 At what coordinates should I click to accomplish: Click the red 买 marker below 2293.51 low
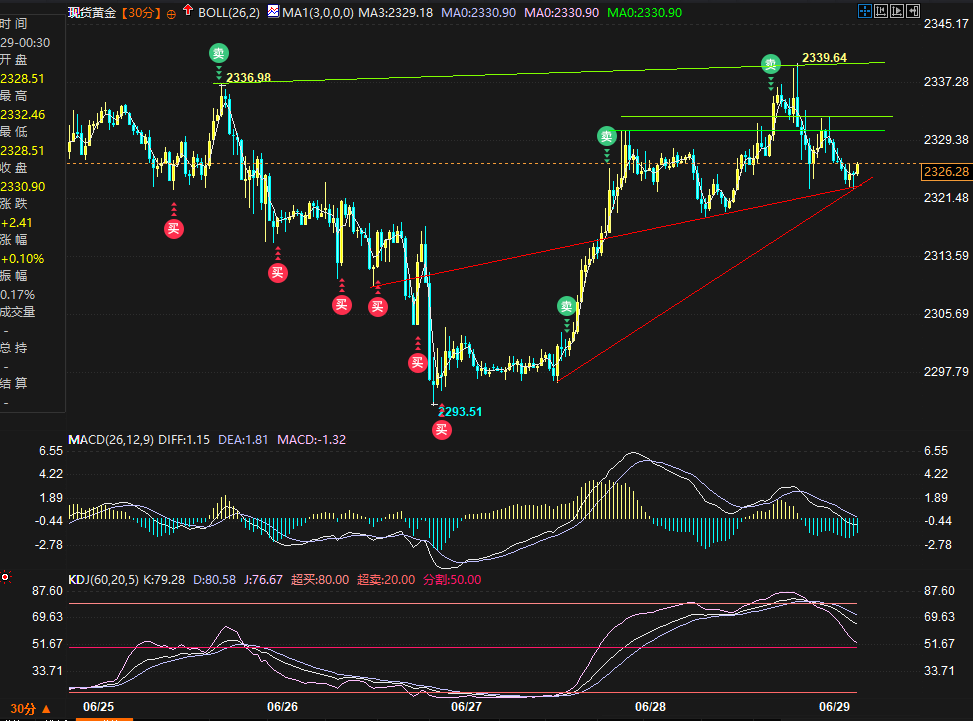point(441,429)
